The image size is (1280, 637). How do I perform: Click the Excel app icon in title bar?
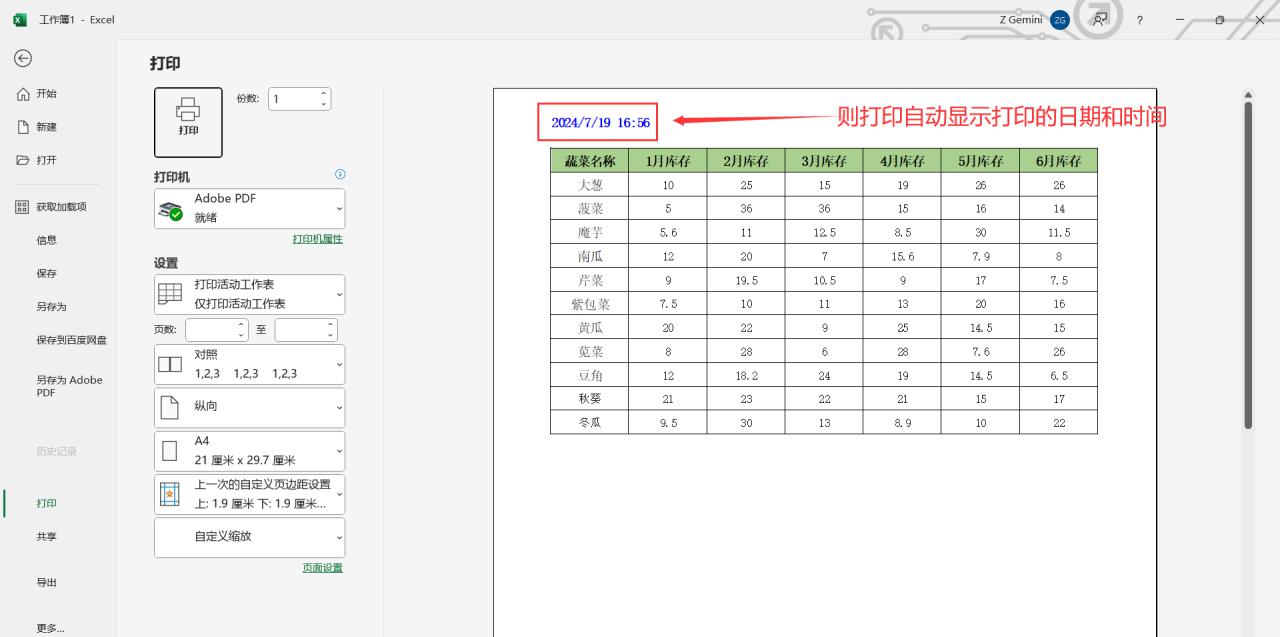point(20,19)
